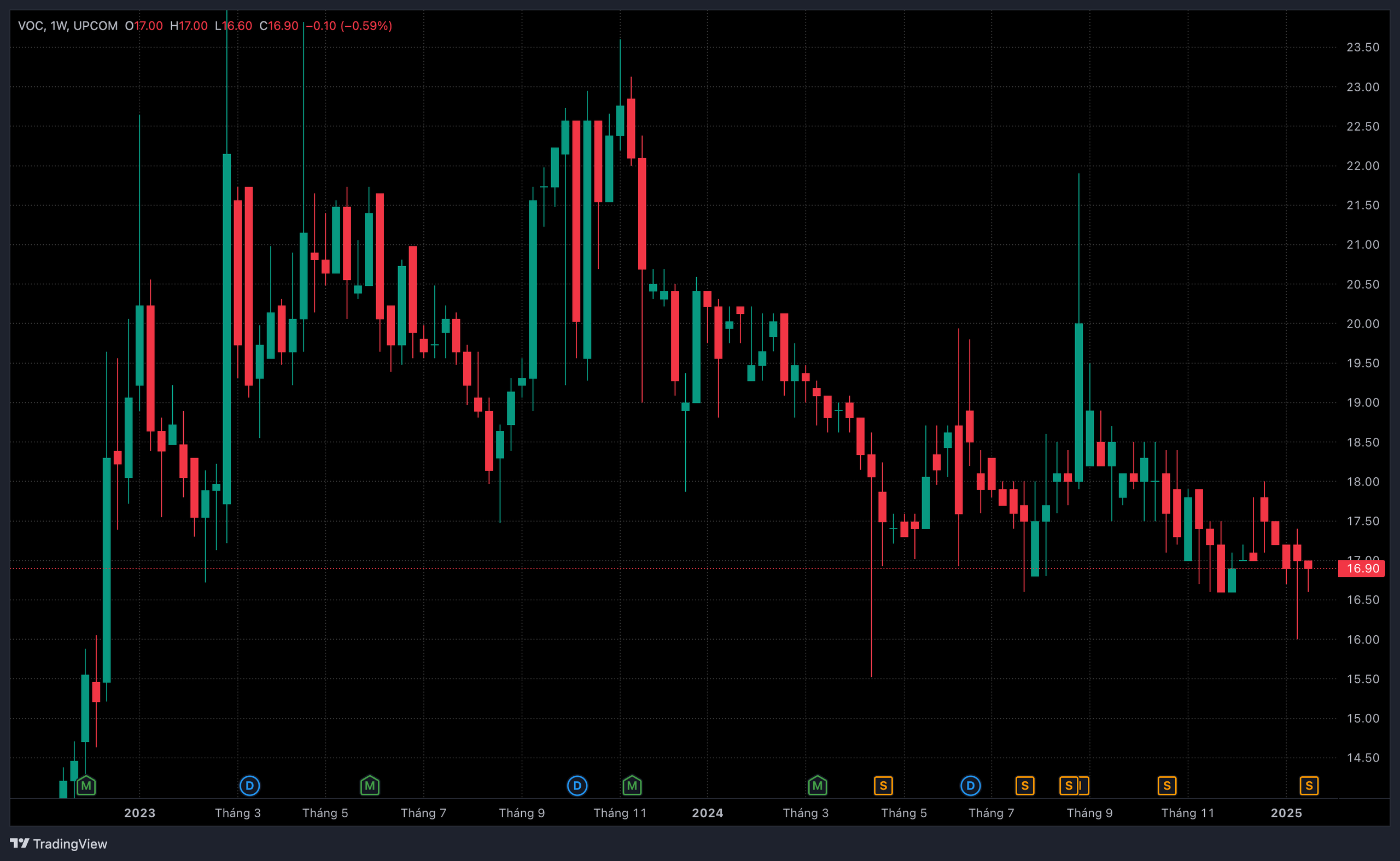This screenshot has height=861, width=1400.
Task: Click the 17.50 price axis label
Action: point(1363,521)
